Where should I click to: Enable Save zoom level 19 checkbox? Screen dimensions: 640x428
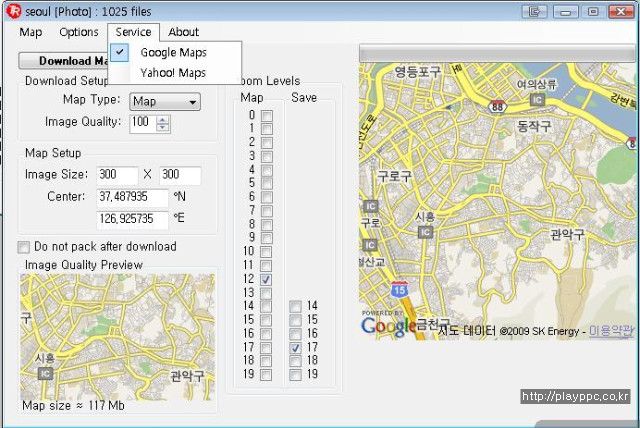point(295,375)
